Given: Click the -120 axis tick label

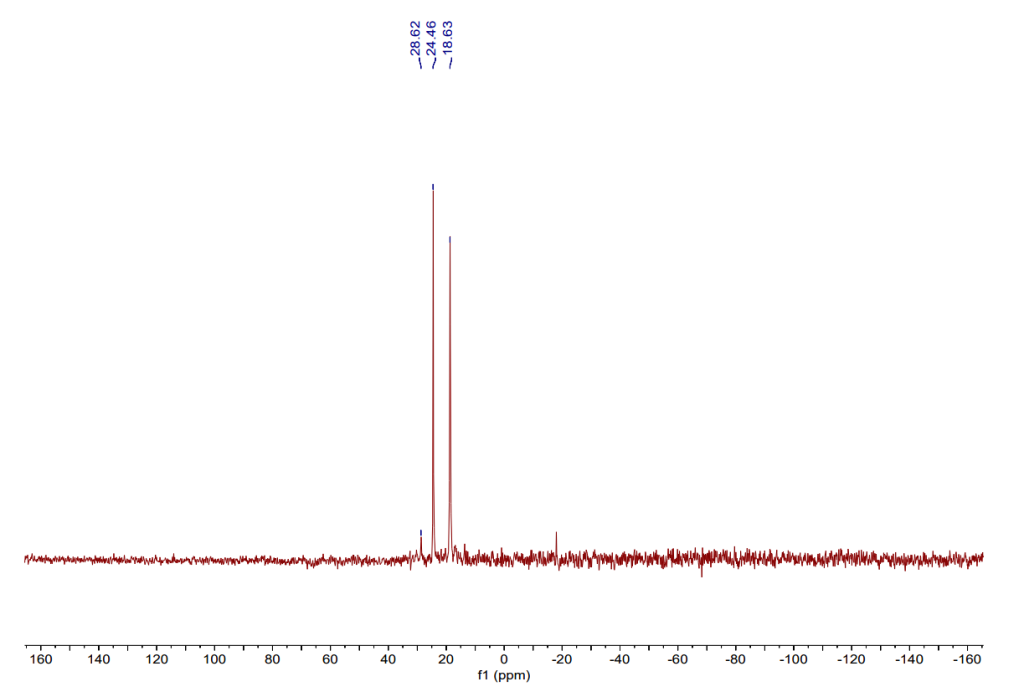Looking at the screenshot, I should tap(851, 660).
